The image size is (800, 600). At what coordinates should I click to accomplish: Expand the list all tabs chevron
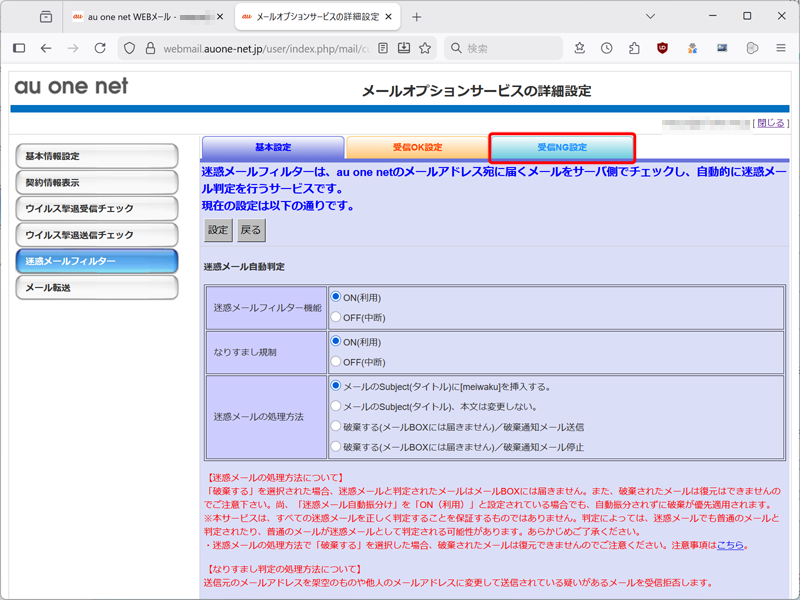pyautogui.click(x=651, y=17)
